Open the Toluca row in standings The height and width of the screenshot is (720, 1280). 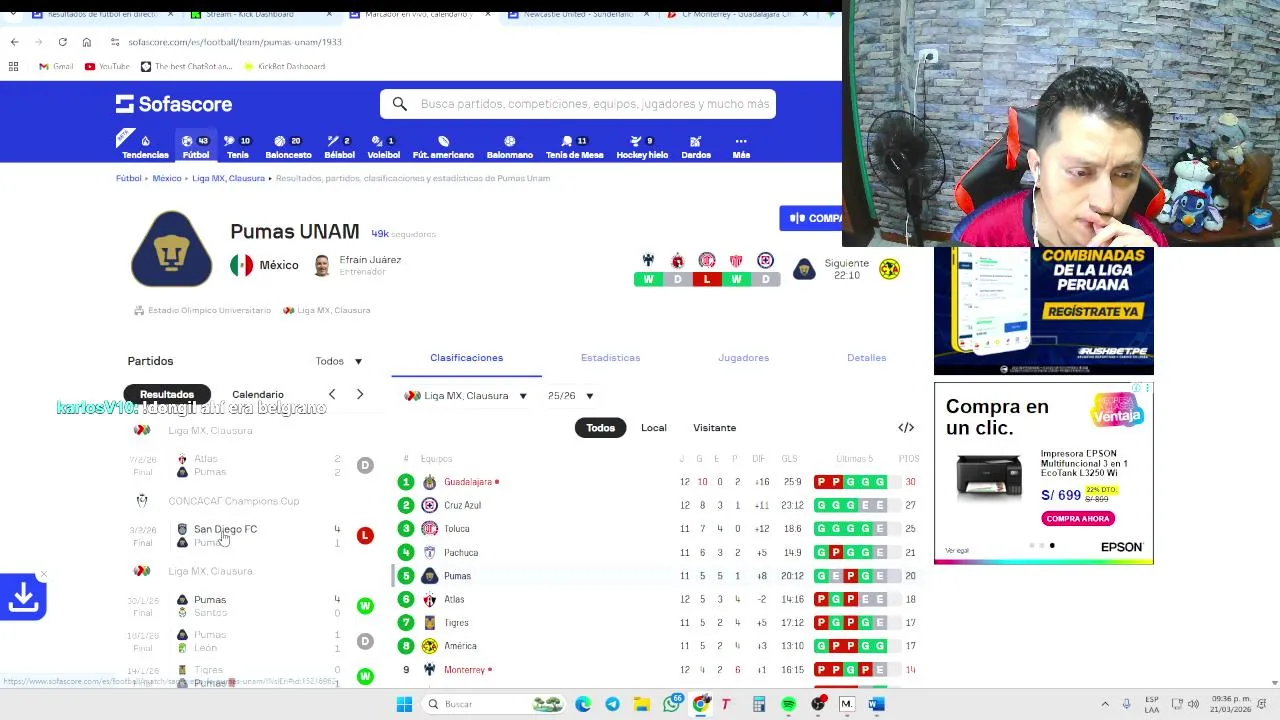click(x=660, y=529)
